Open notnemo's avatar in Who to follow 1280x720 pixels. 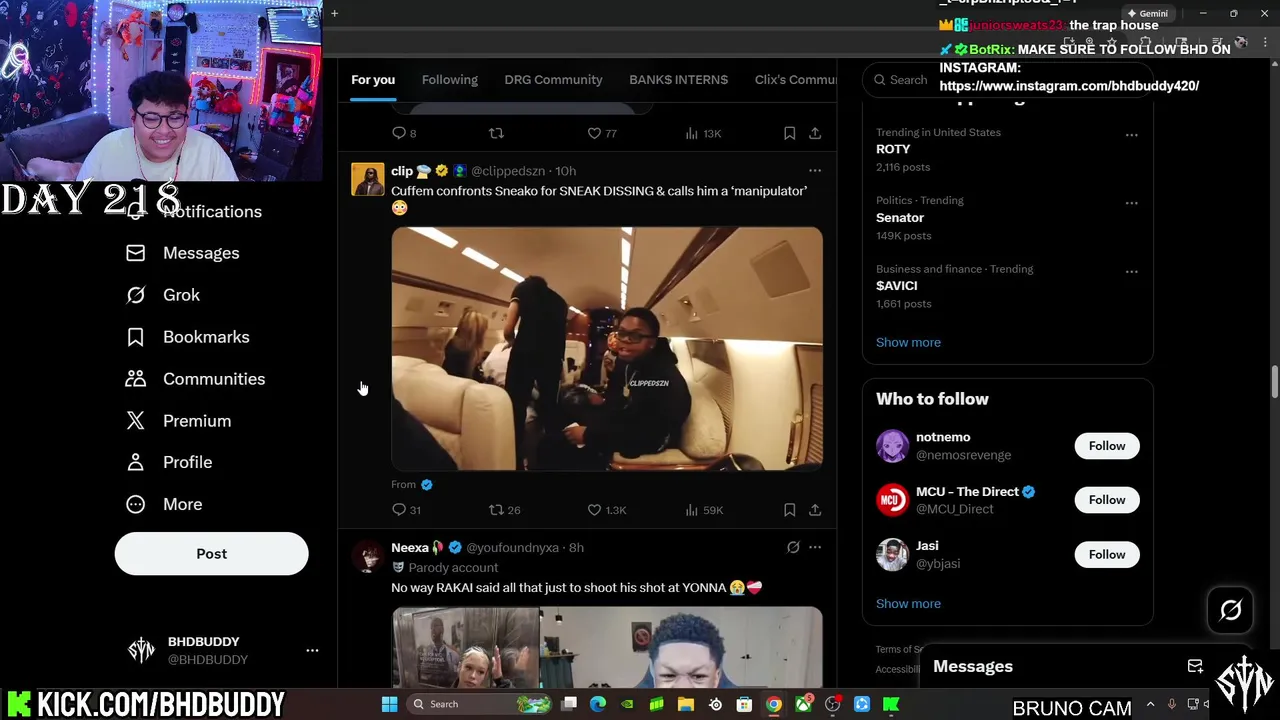click(892, 446)
